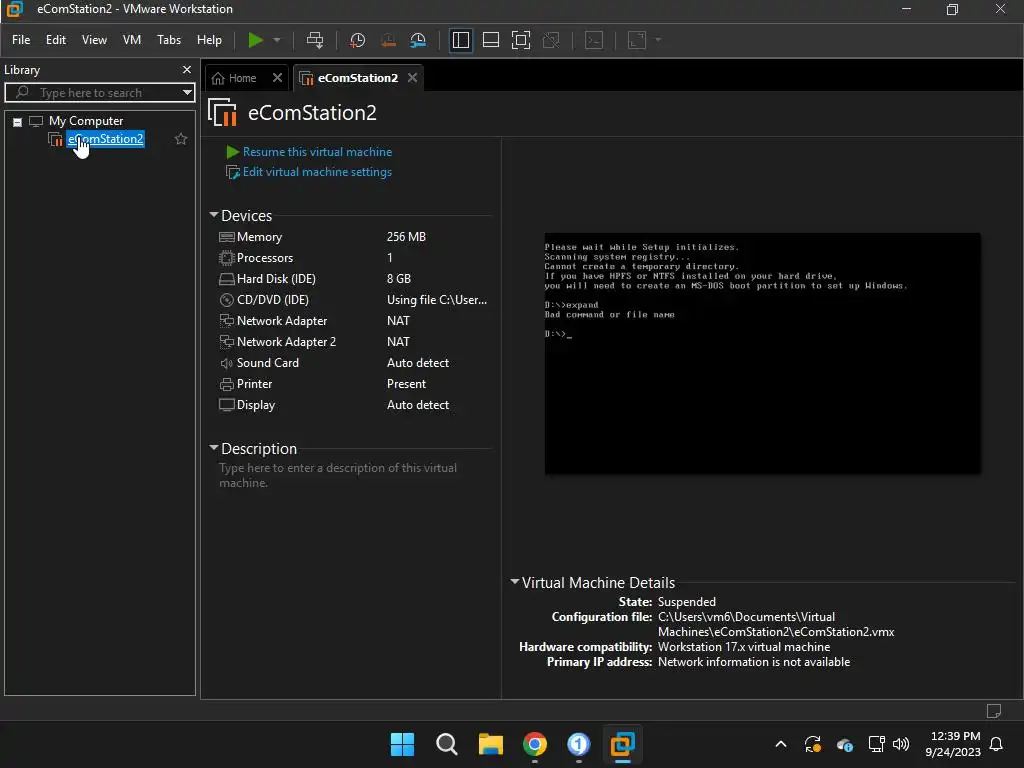Click the Suspended state value

point(686,601)
